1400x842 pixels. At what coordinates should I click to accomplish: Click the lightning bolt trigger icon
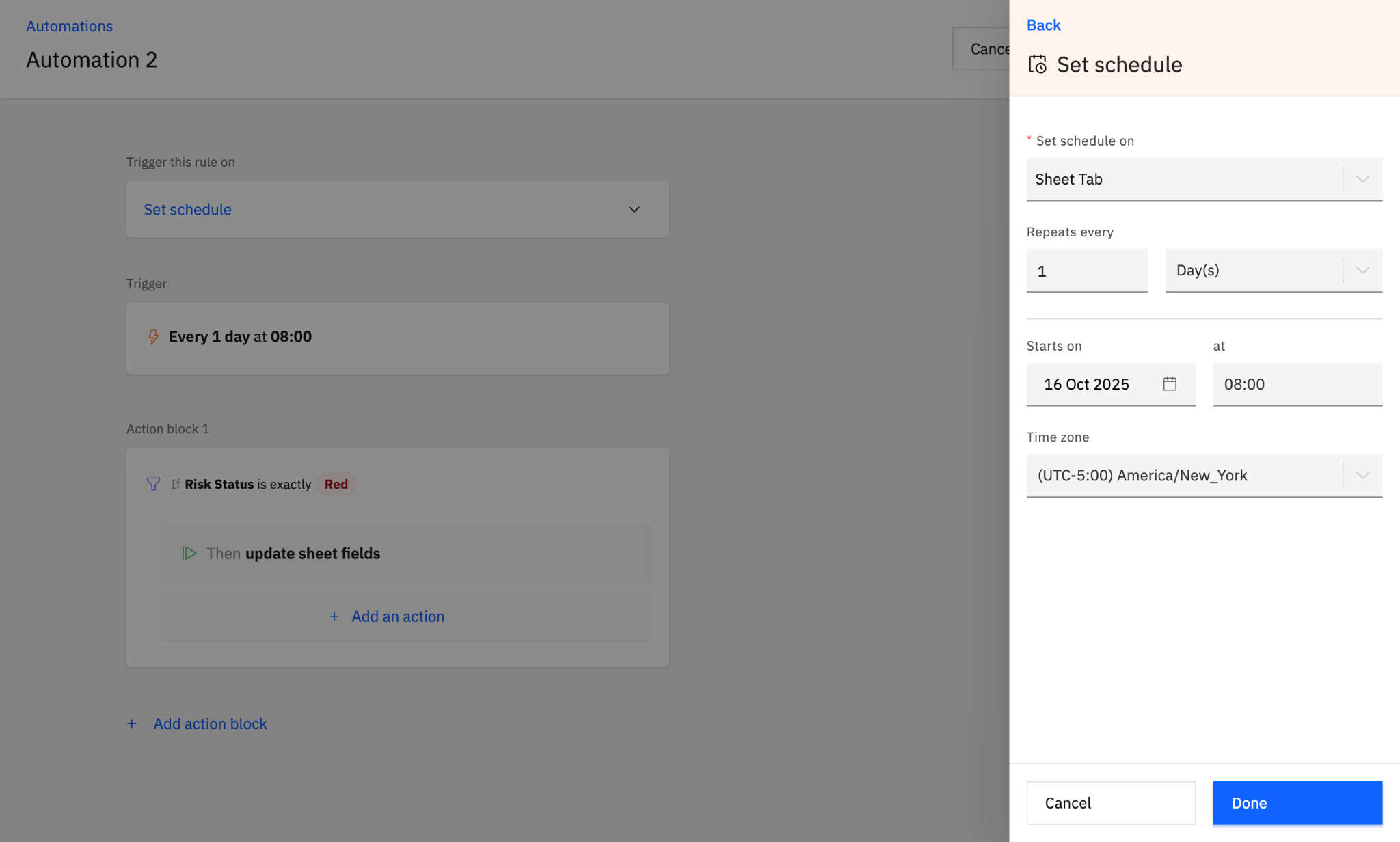(153, 337)
